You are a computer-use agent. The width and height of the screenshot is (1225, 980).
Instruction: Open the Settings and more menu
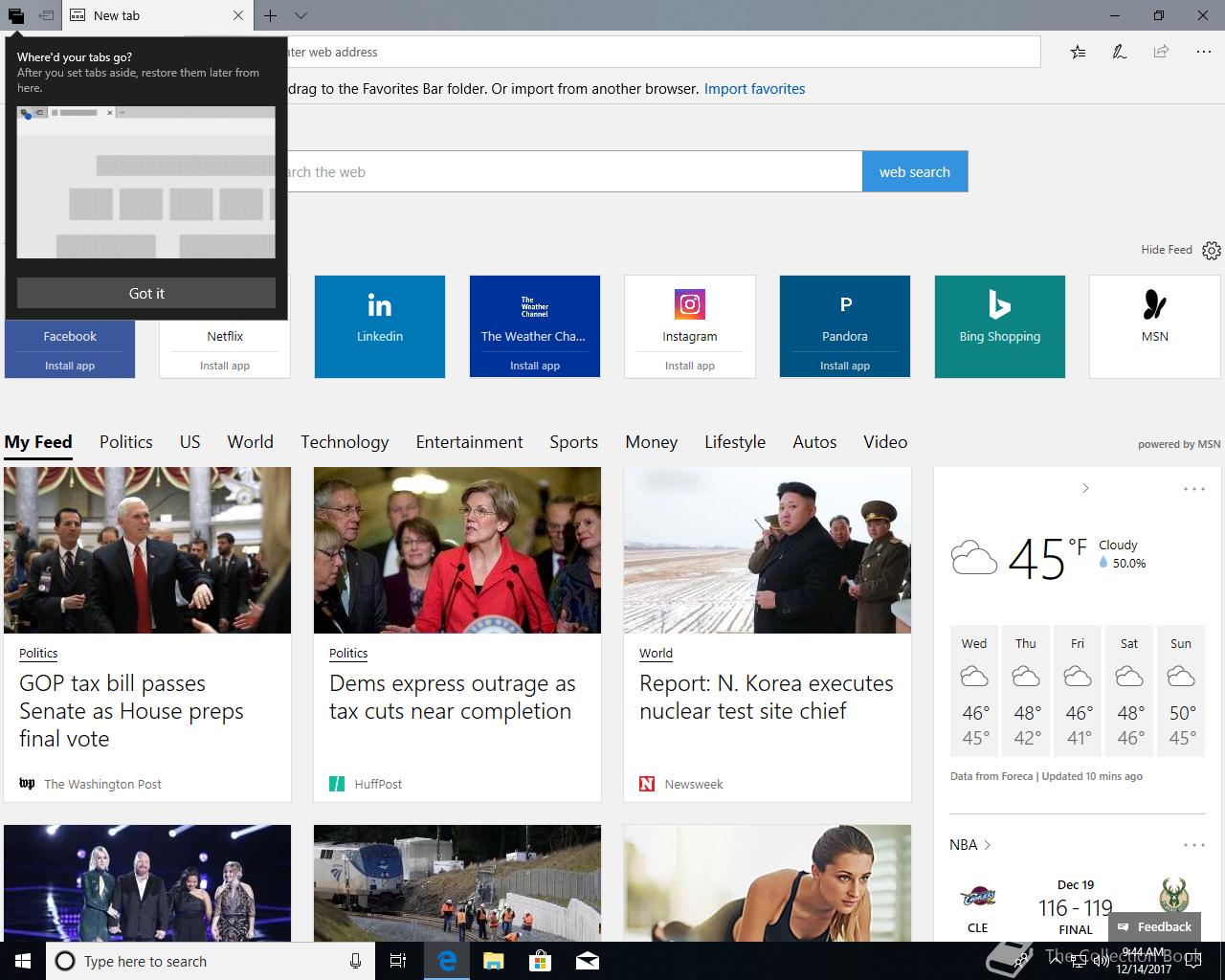[1204, 52]
